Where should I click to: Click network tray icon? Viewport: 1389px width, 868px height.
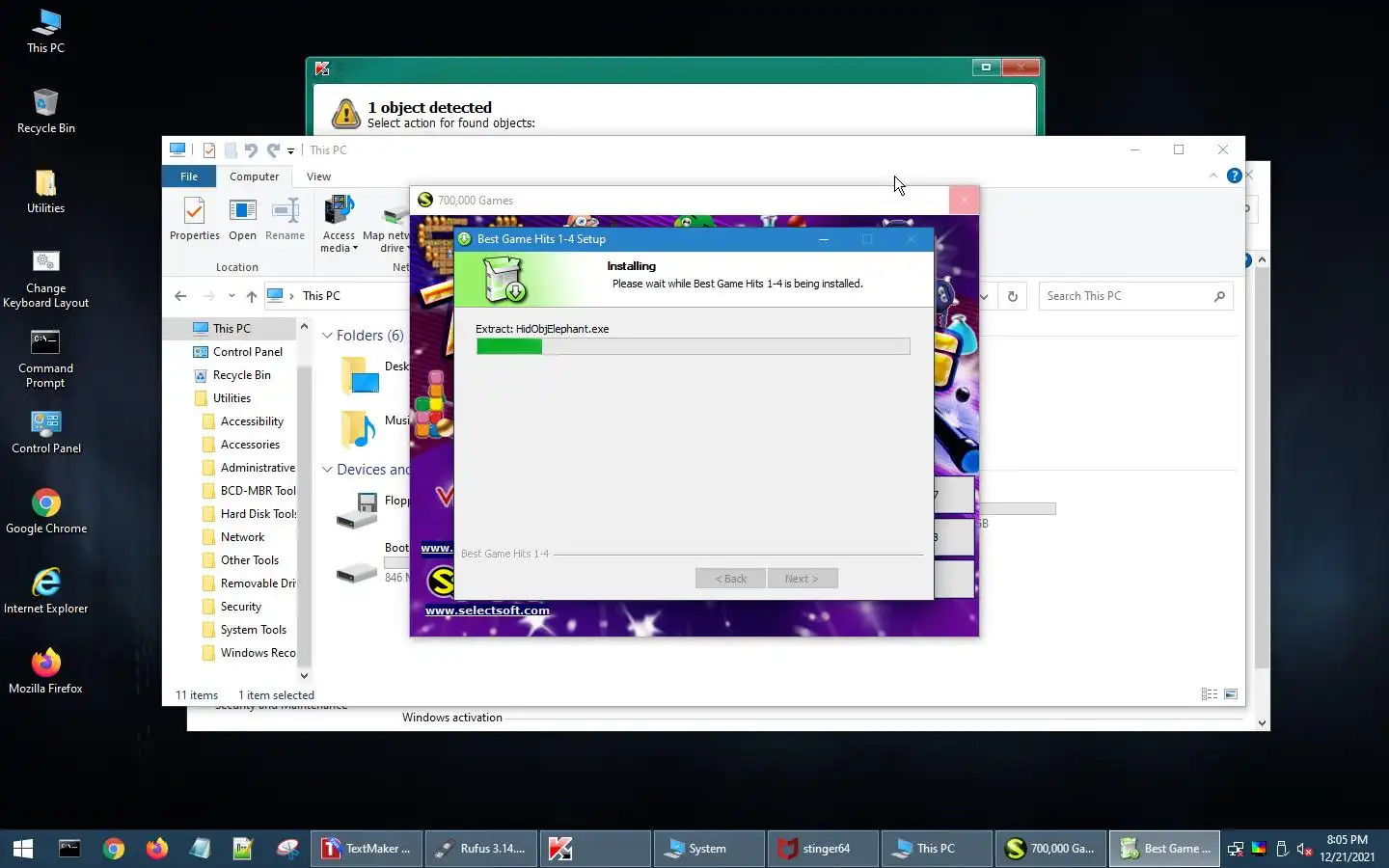[1236, 849]
